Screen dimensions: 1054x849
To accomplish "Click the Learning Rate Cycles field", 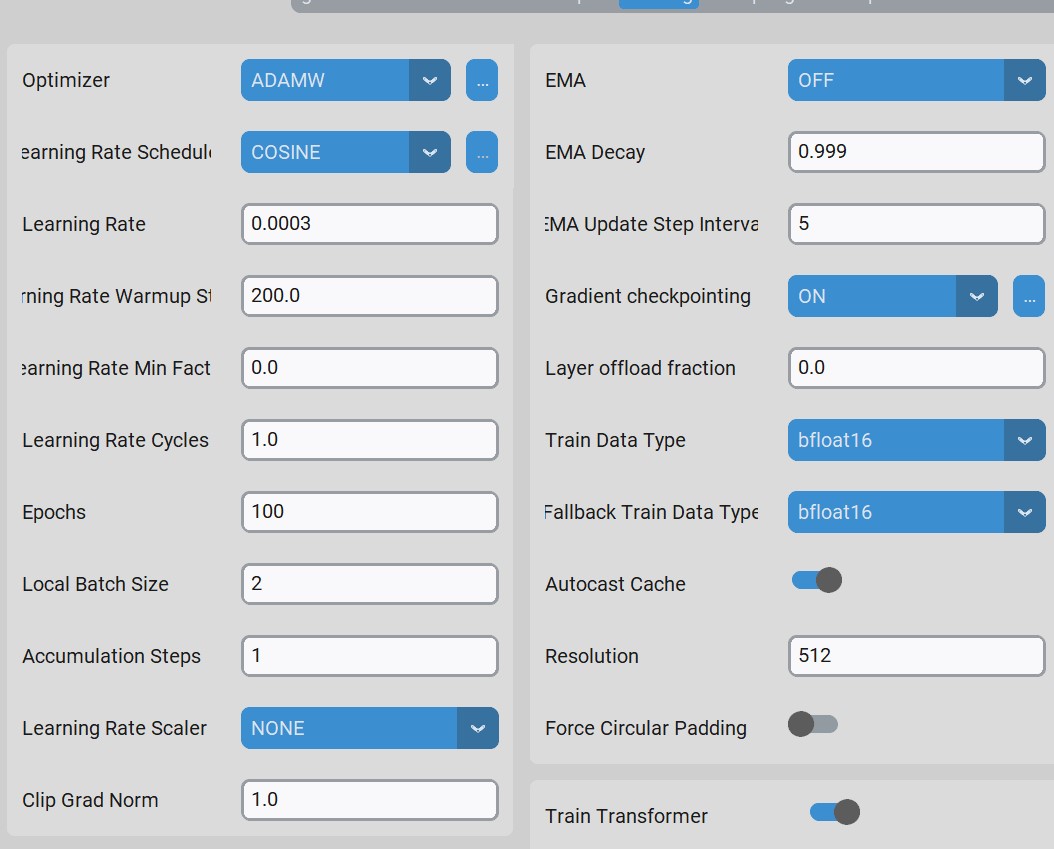I will 370,440.
